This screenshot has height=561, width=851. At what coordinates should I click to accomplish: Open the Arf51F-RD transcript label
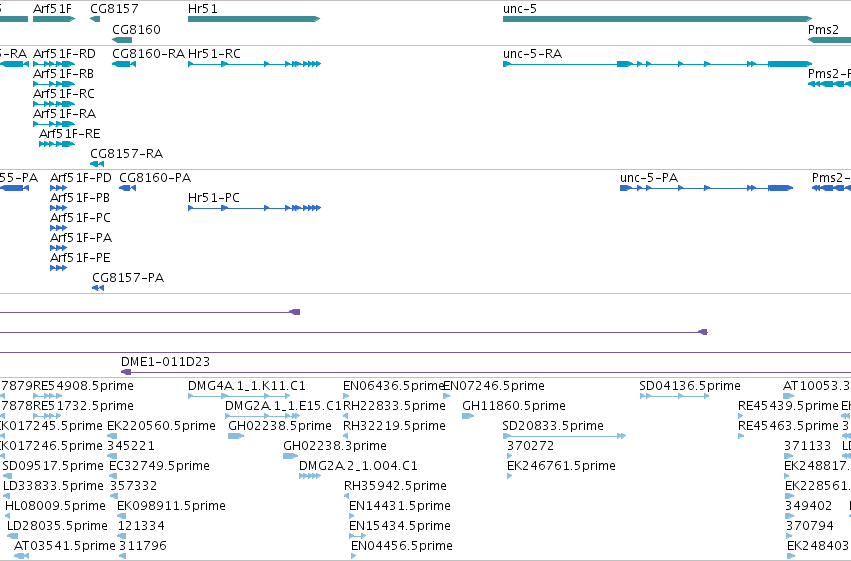[x=64, y=54]
